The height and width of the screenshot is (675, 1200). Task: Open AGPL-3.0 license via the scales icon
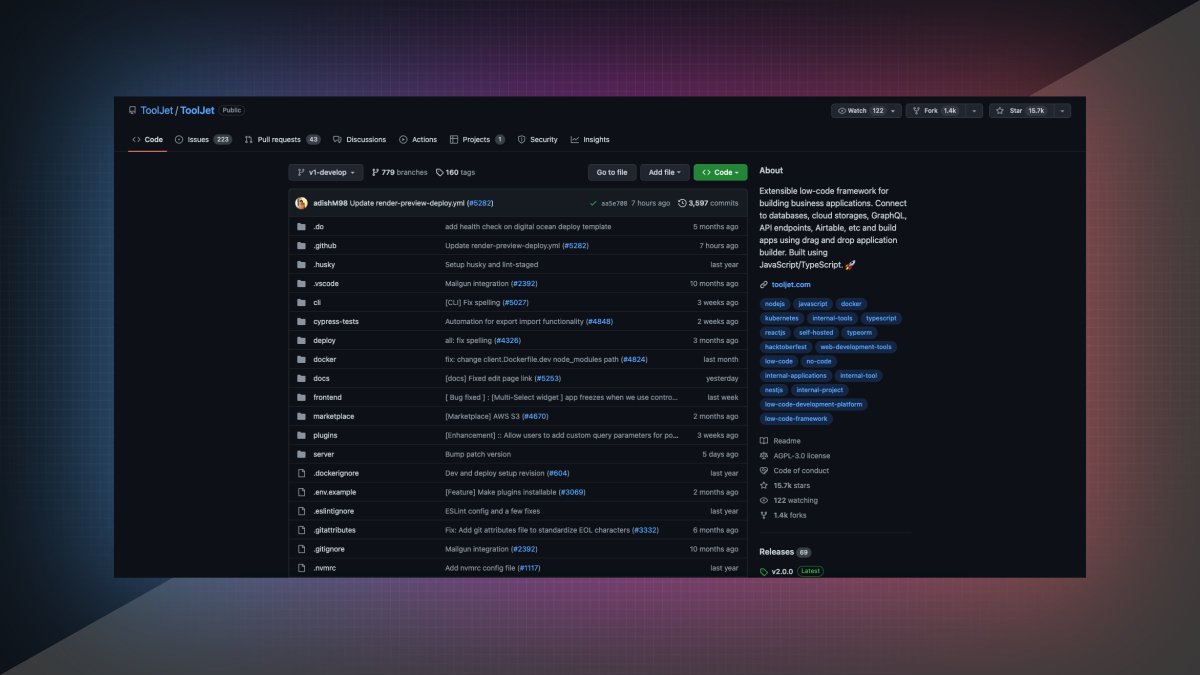click(763, 455)
